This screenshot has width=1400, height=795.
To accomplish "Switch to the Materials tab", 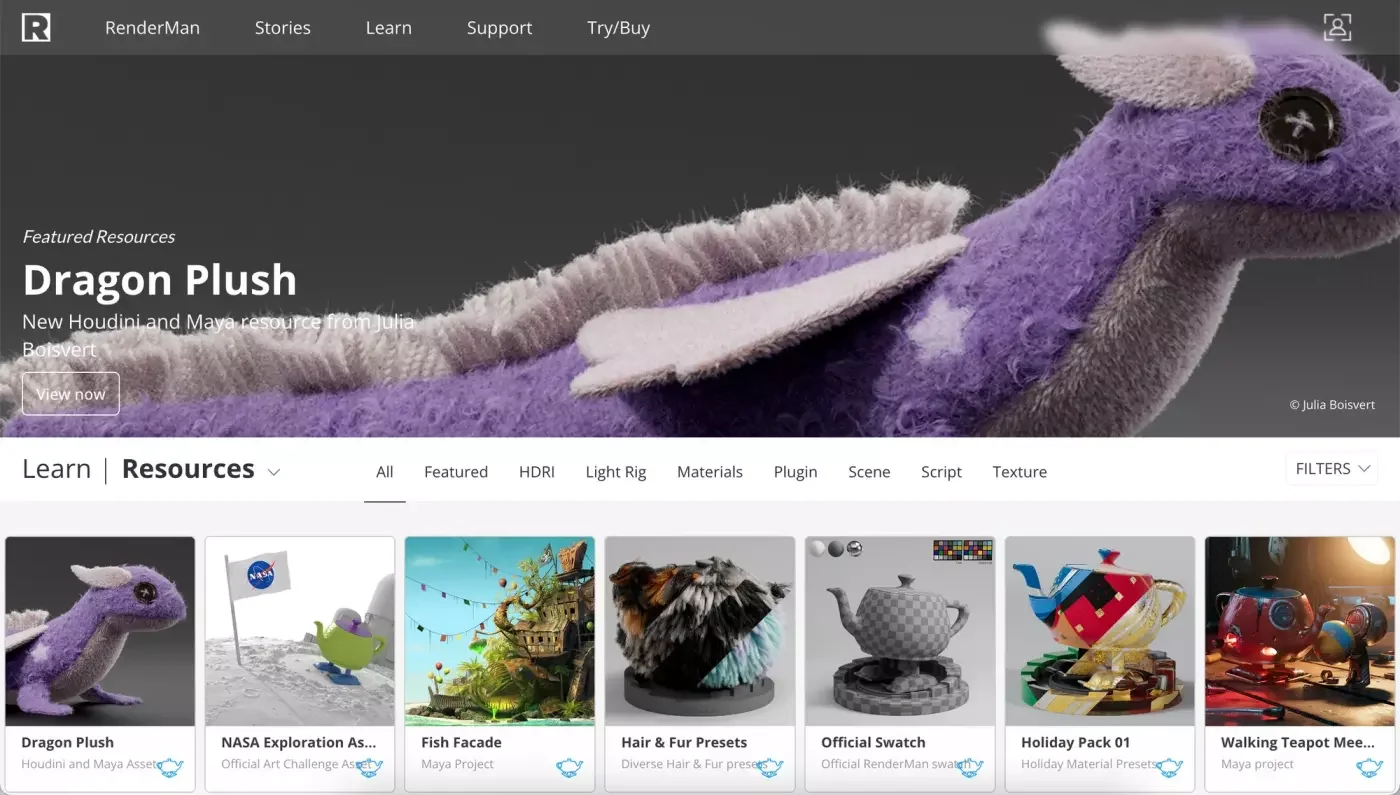I will (709, 472).
